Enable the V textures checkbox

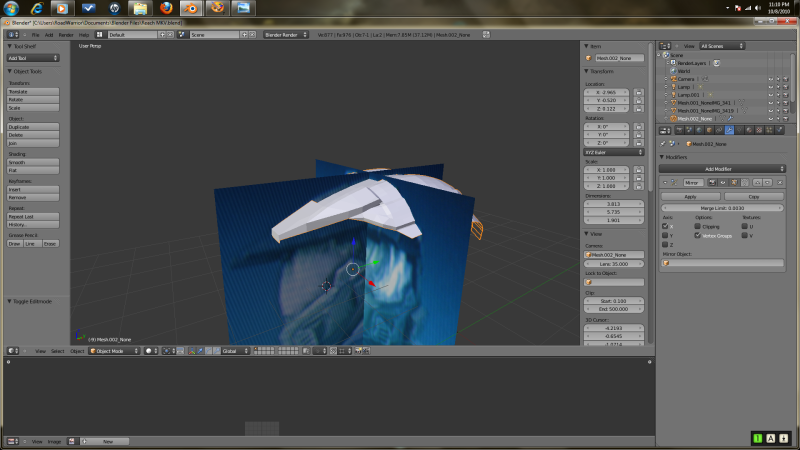[744, 235]
